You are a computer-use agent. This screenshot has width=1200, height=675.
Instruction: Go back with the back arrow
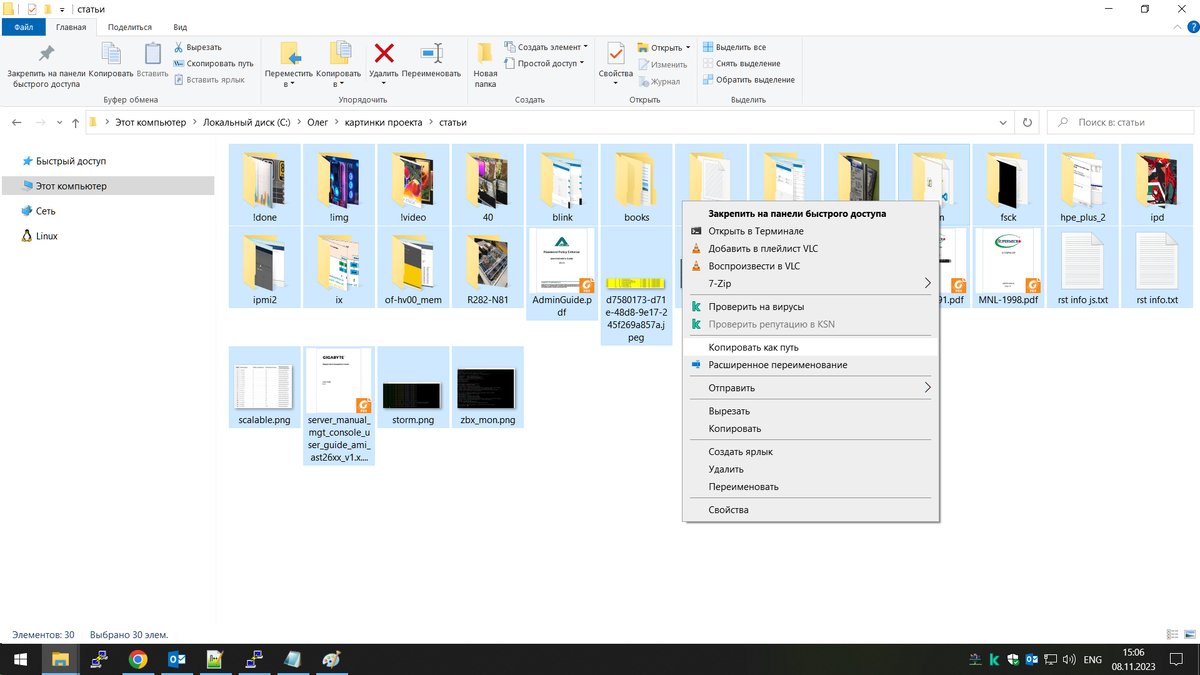point(17,123)
